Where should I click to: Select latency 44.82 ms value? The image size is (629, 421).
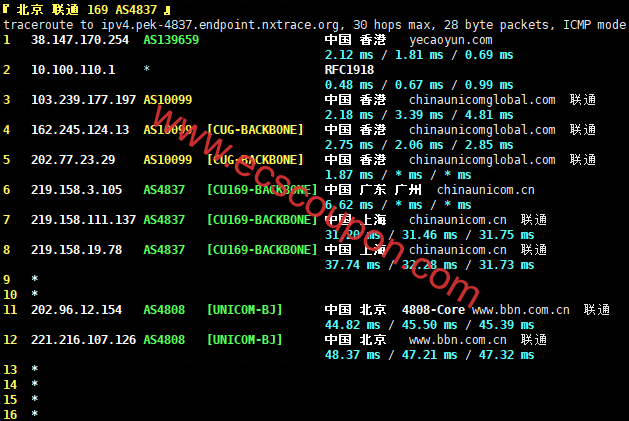[352, 325]
